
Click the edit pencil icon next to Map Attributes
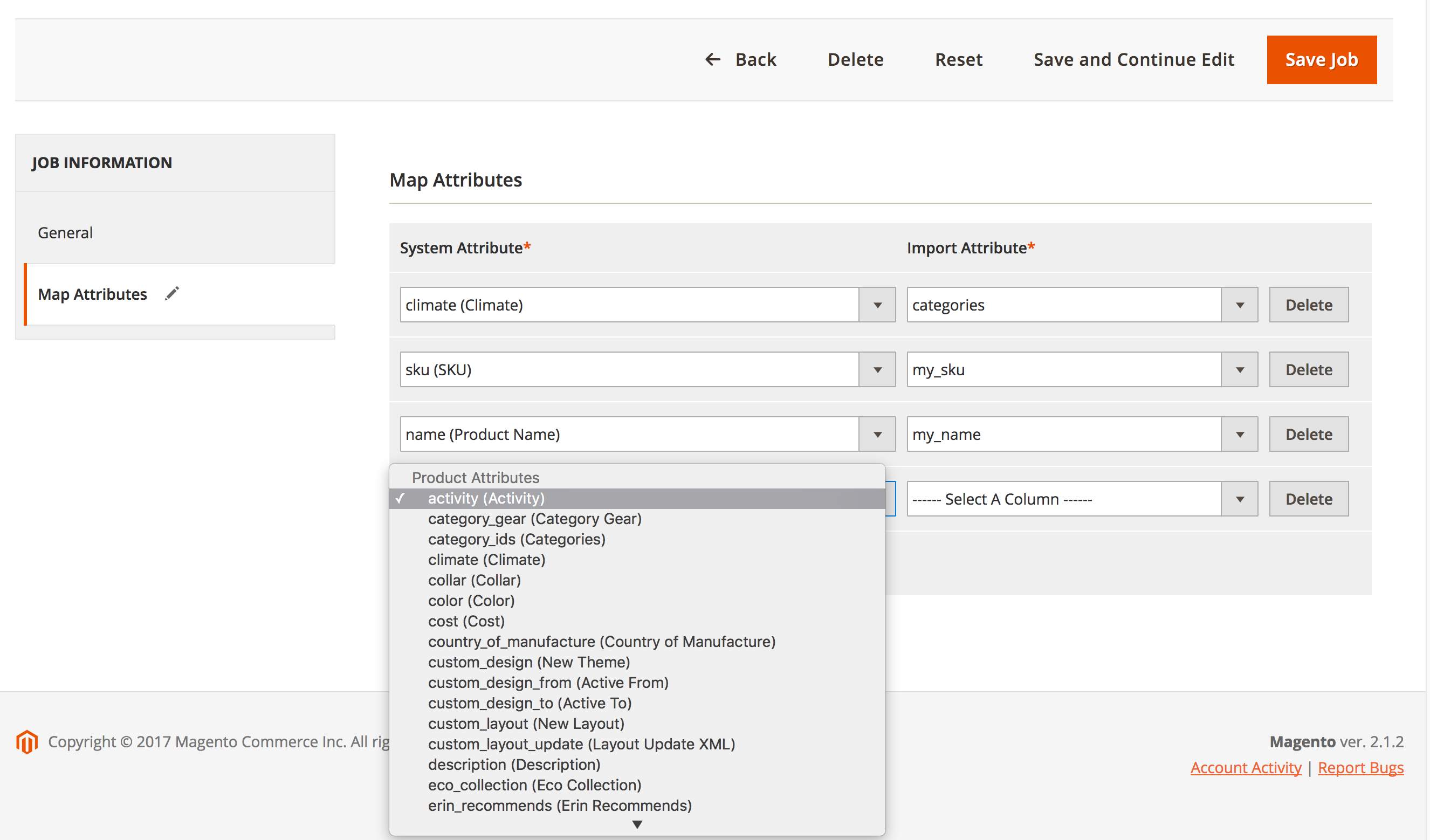click(x=172, y=294)
